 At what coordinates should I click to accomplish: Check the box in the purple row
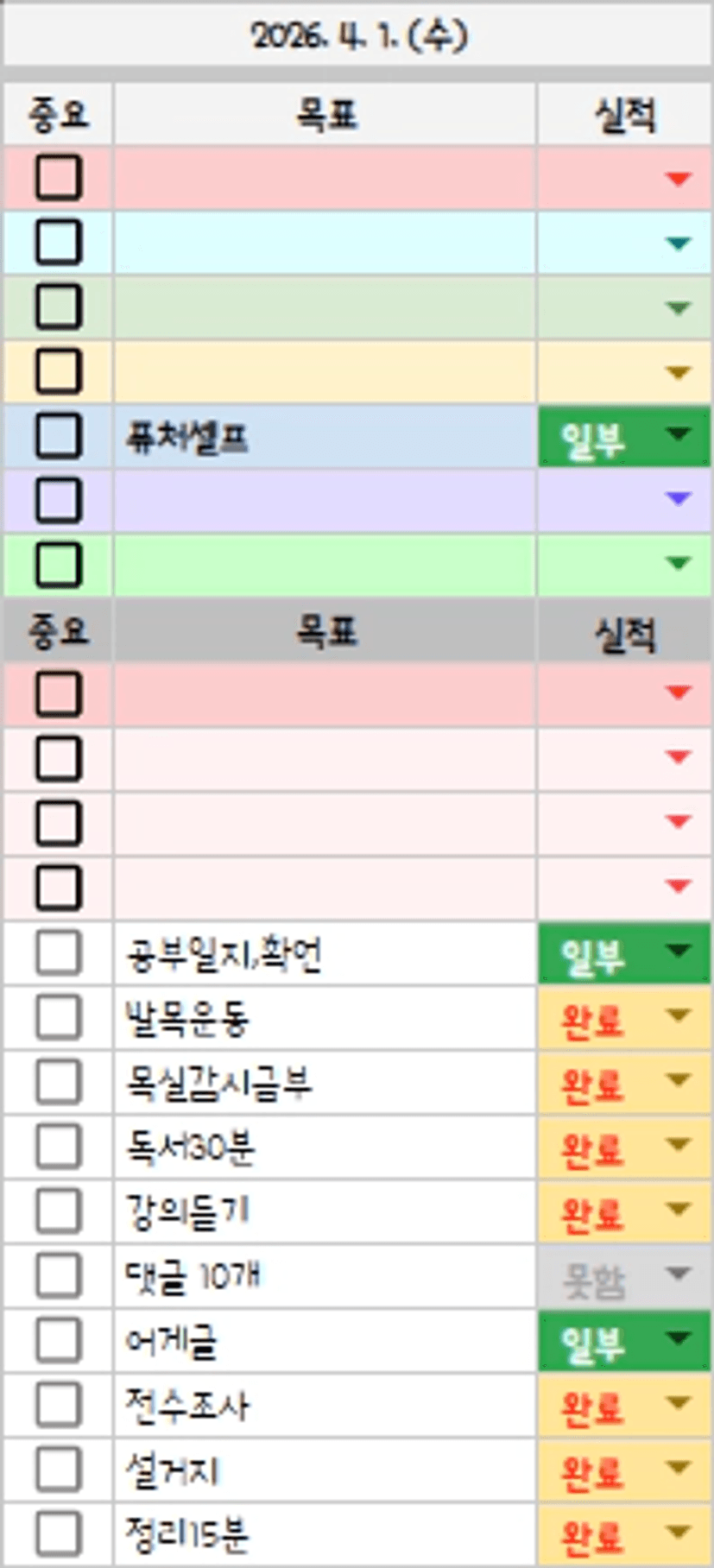click(x=59, y=501)
